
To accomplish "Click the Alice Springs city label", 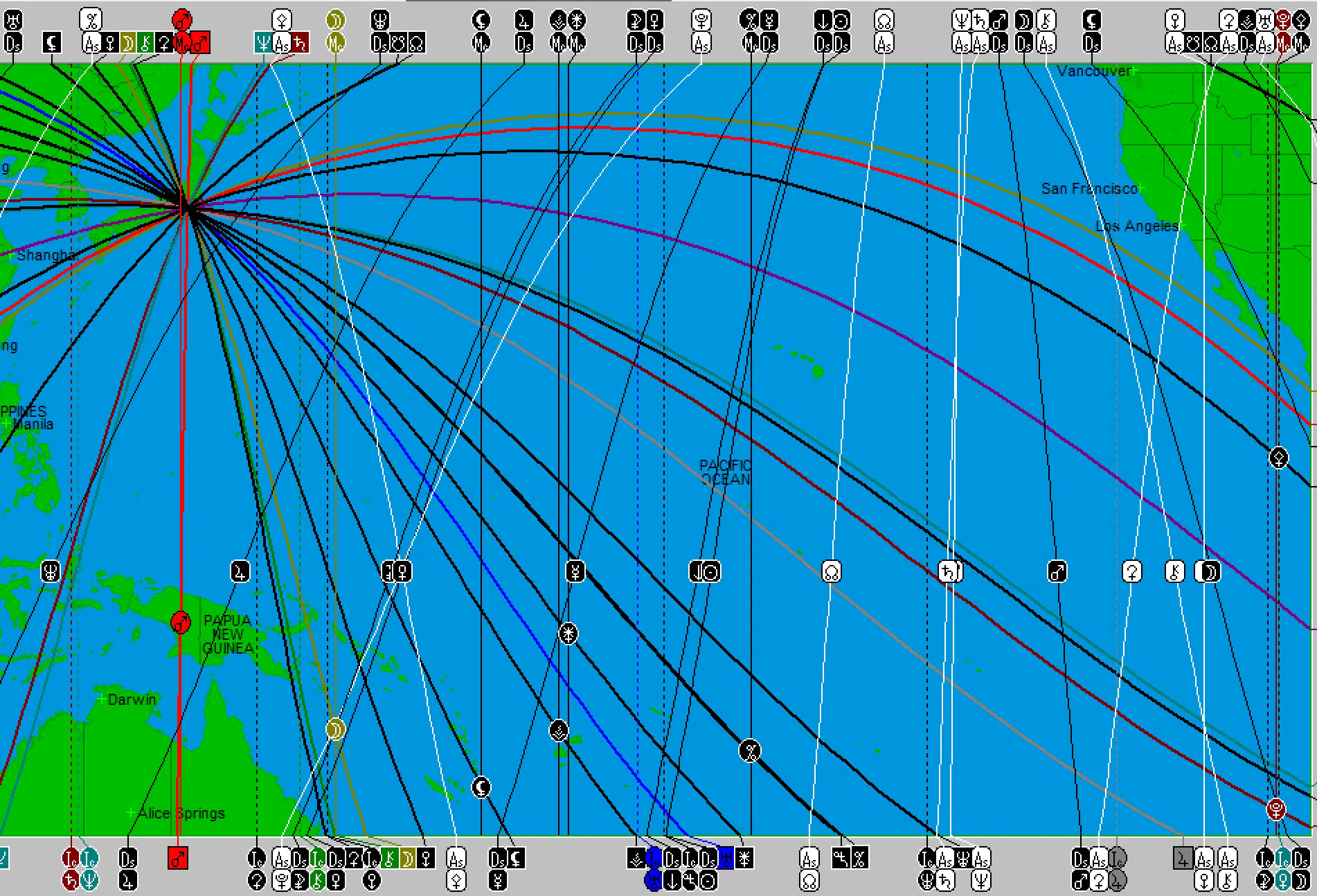I will (181, 813).
